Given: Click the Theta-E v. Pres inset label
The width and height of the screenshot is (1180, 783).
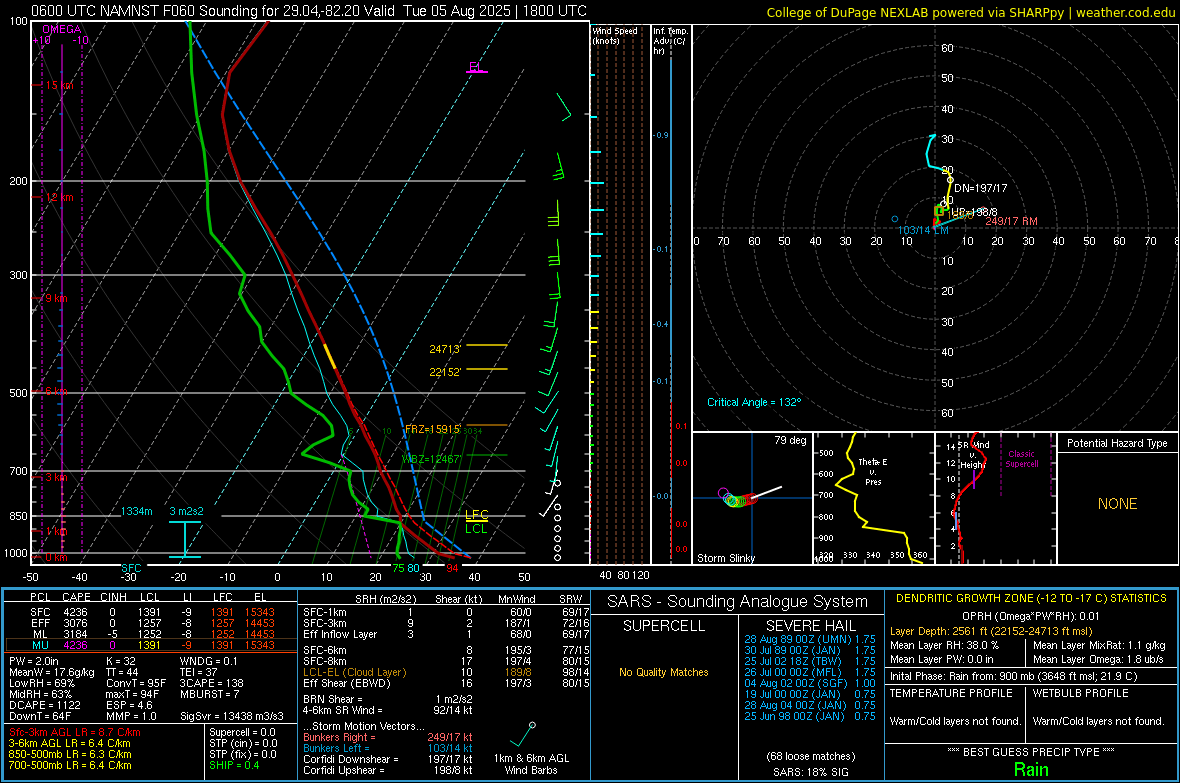Looking at the screenshot, I should (x=873, y=471).
